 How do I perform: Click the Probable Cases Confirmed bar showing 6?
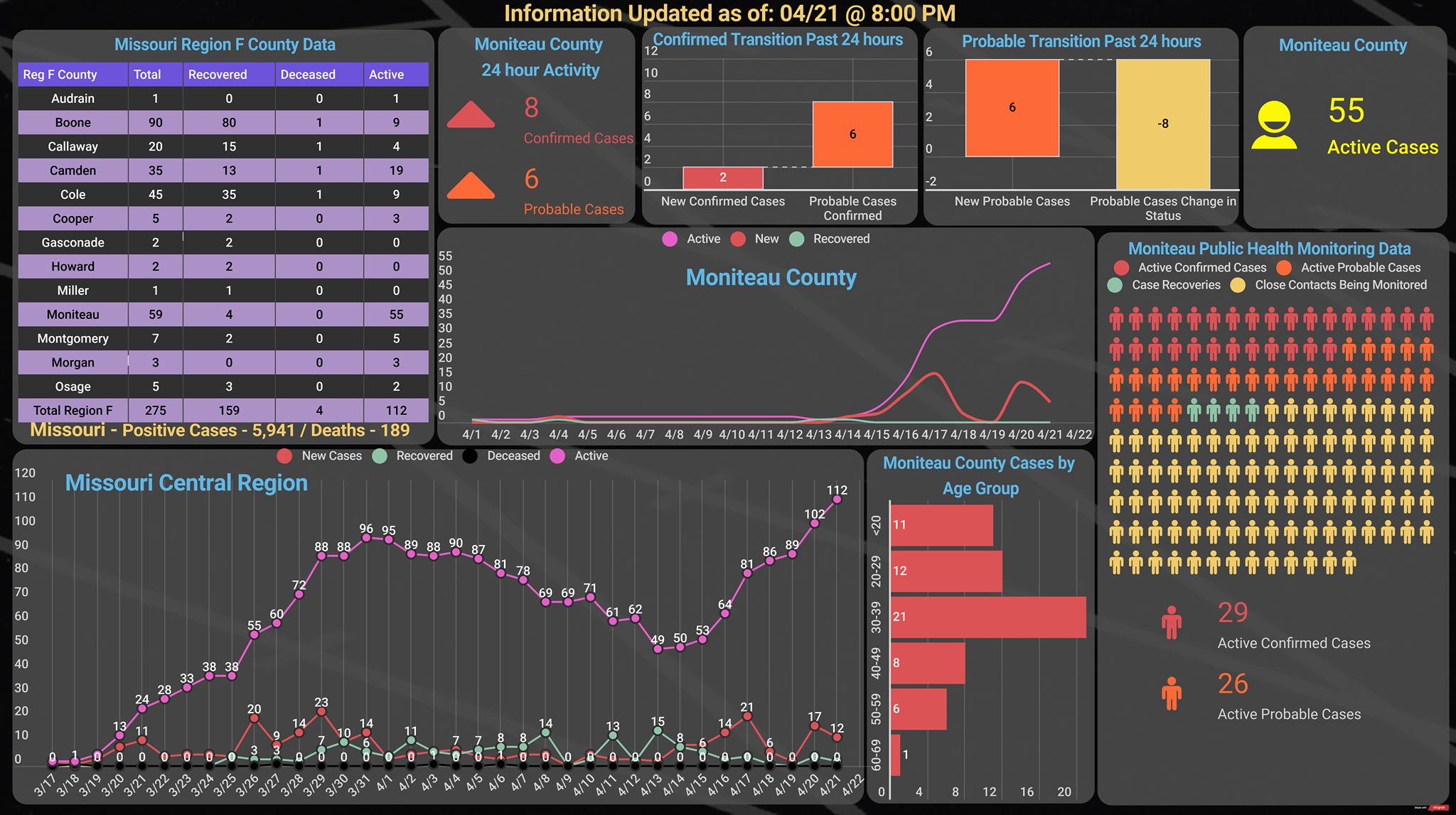point(852,134)
